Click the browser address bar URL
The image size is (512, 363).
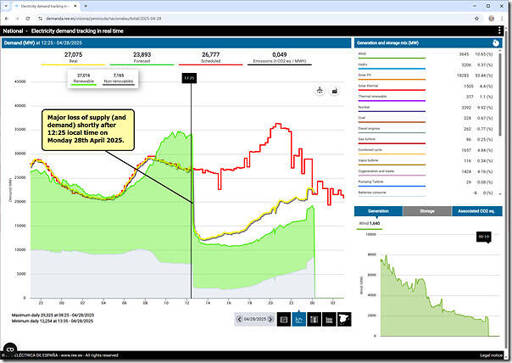pyautogui.click(x=104, y=19)
